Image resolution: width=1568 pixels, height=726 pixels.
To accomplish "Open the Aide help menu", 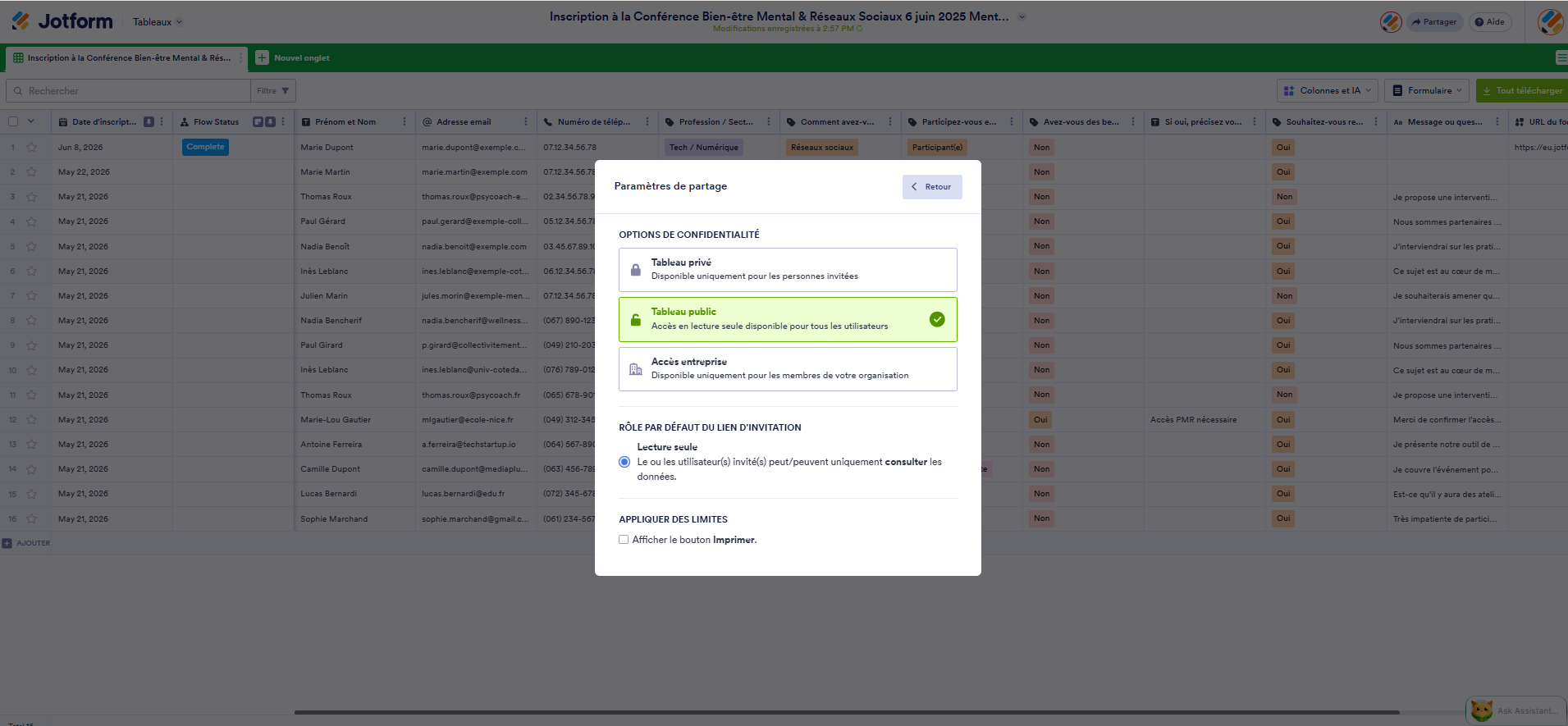I will (1490, 22).
